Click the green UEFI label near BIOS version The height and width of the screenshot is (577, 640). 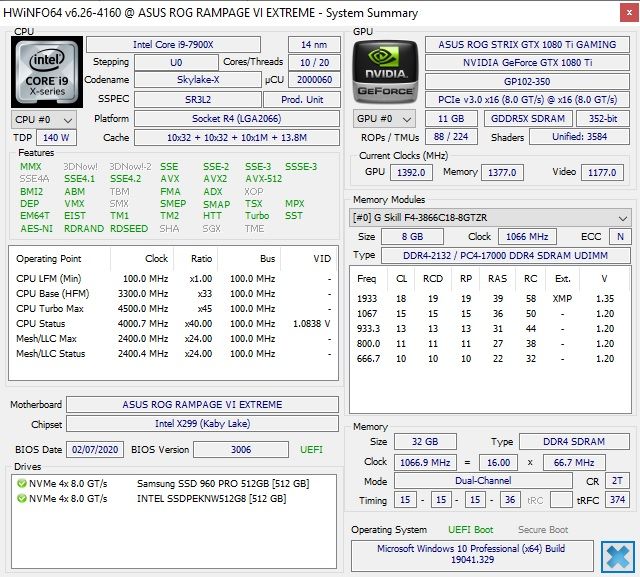coord(311,450)
